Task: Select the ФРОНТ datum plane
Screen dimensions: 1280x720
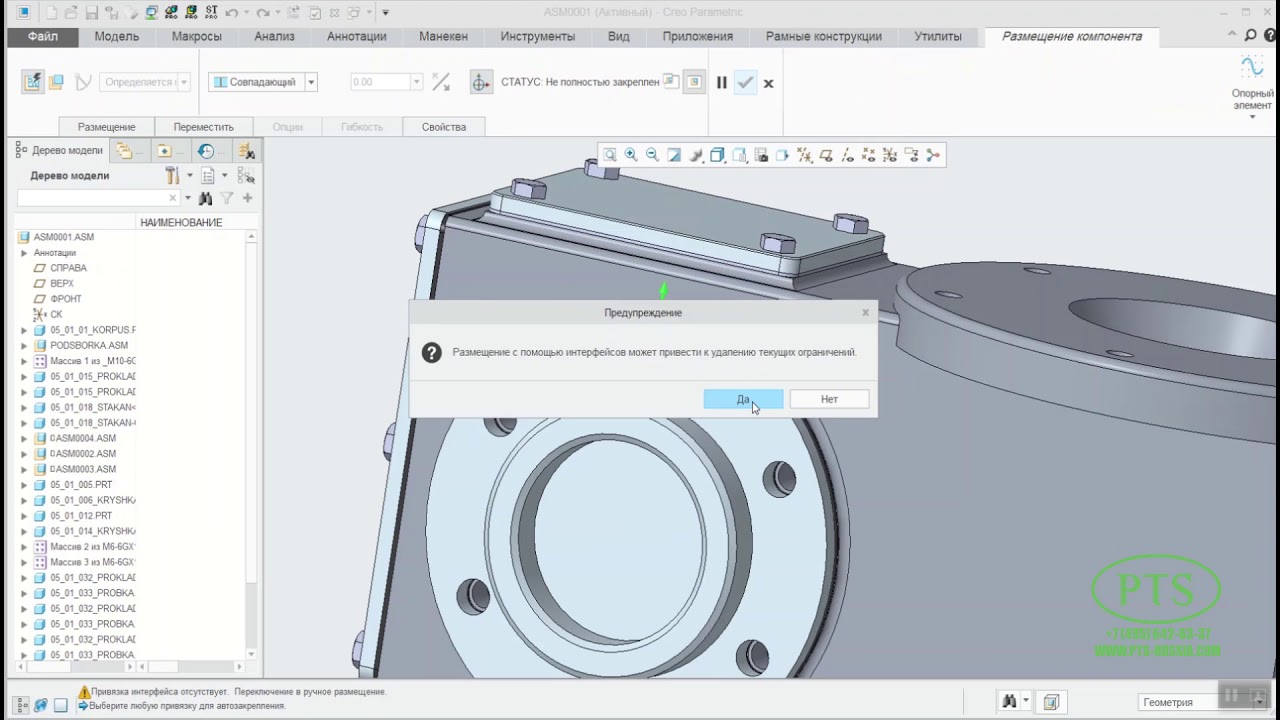Action: (58, 299)
